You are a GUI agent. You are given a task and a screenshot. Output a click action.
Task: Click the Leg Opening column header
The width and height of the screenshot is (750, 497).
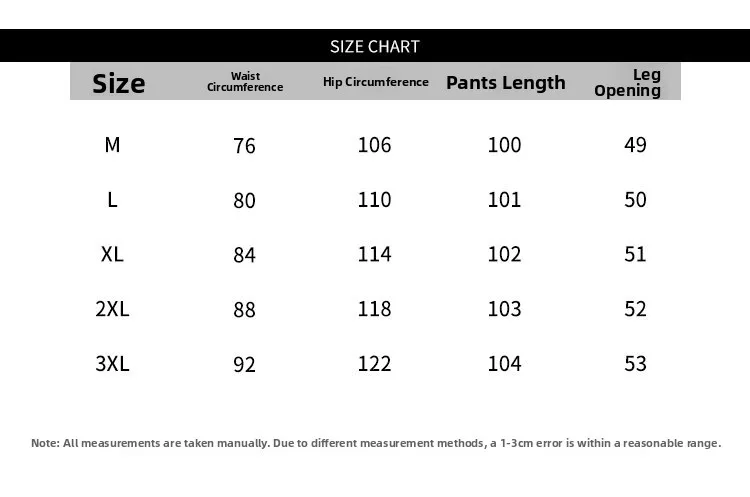click(x=628, y=83)
